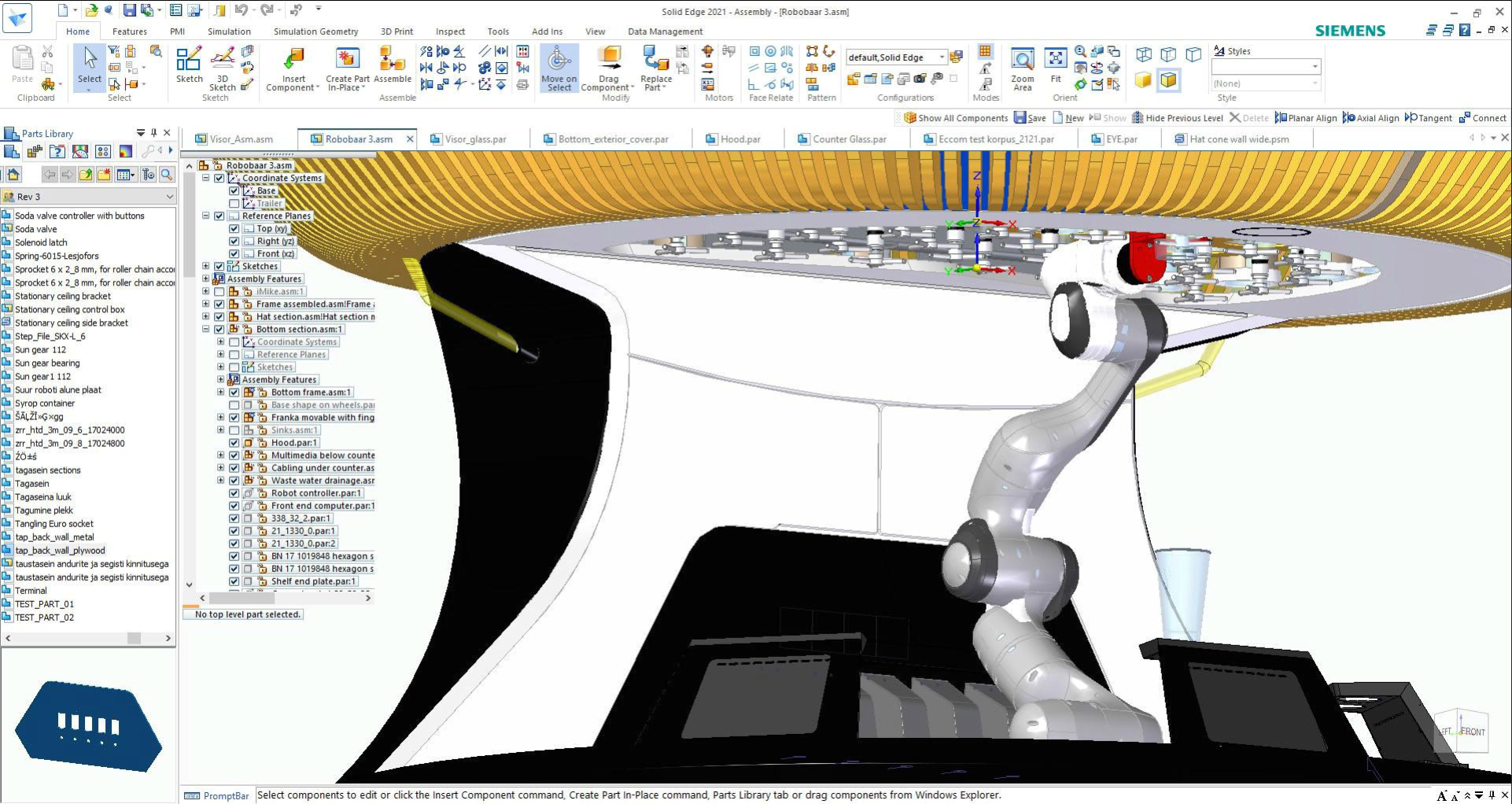Launch Create Part In-Place command
Screen dimensions: 1512x804
pyautogui.click(x=347, y=68)
